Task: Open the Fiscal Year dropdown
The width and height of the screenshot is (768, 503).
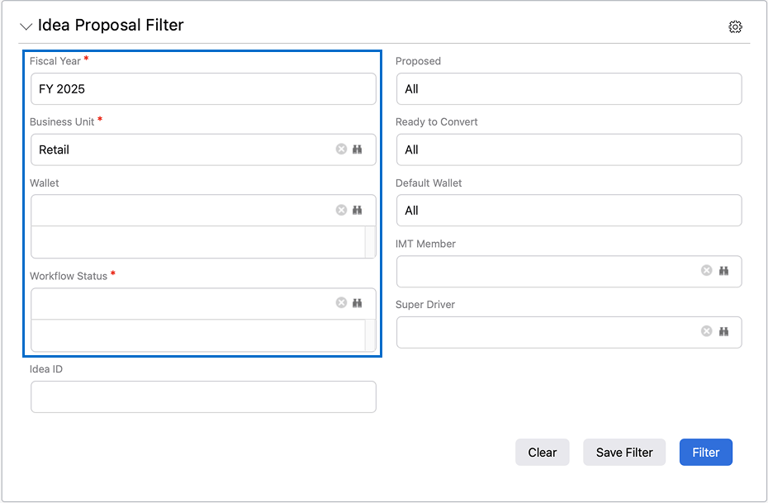Action: (203, 89)
